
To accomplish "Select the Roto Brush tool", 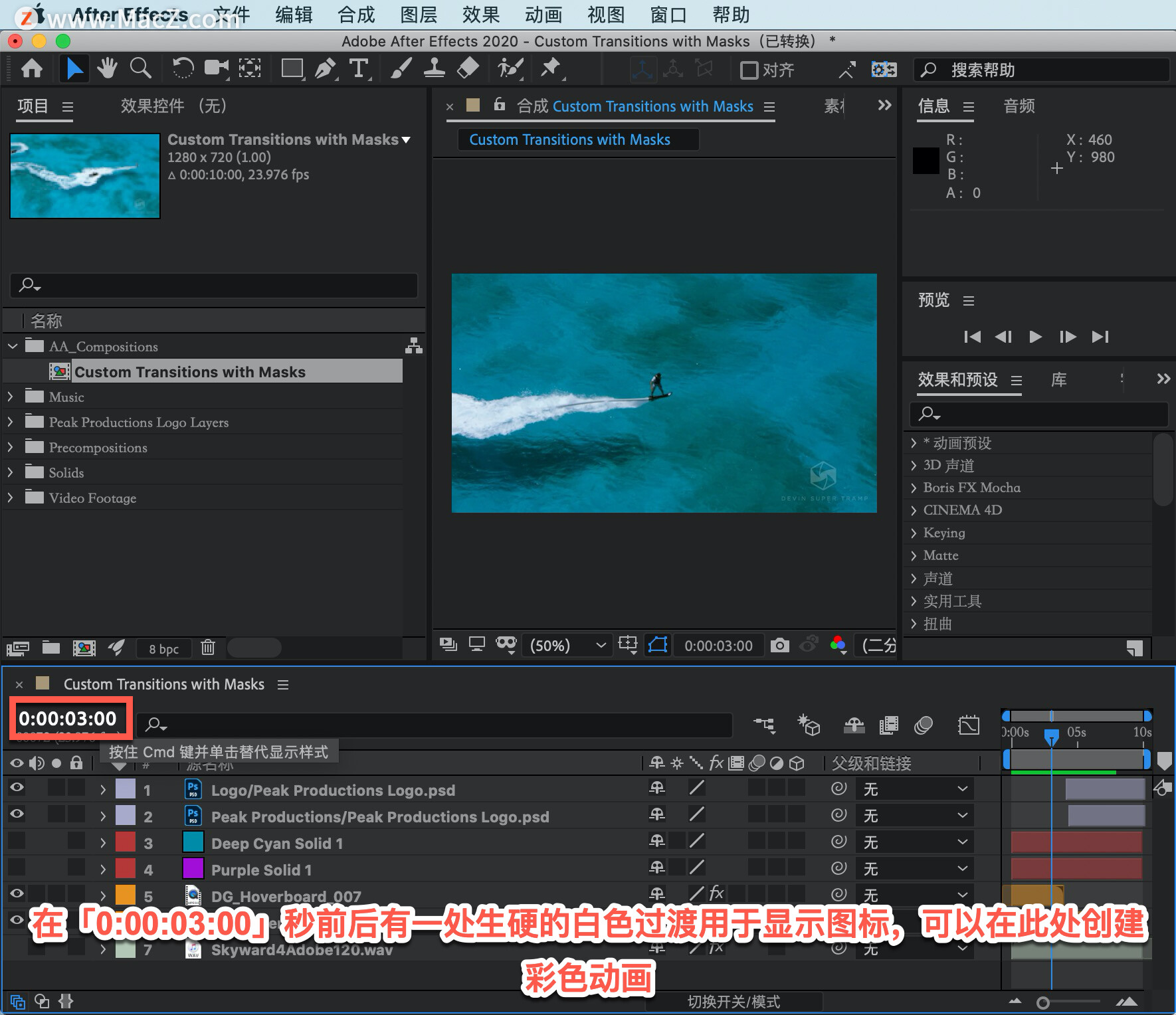I will pos(510,68).
